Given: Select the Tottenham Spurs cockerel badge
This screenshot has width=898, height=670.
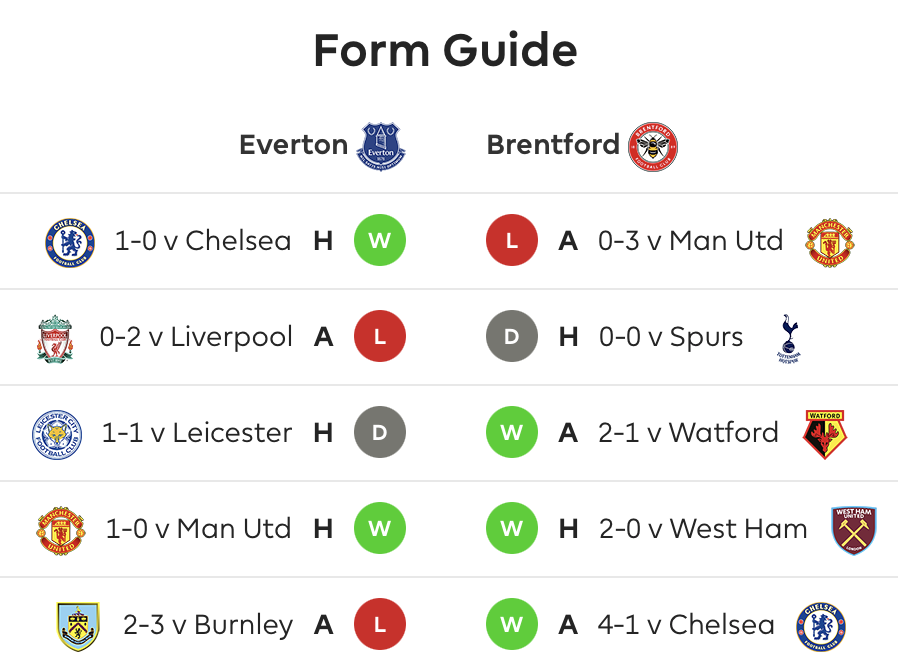Looking at the screenshot, I should [789, 338].
